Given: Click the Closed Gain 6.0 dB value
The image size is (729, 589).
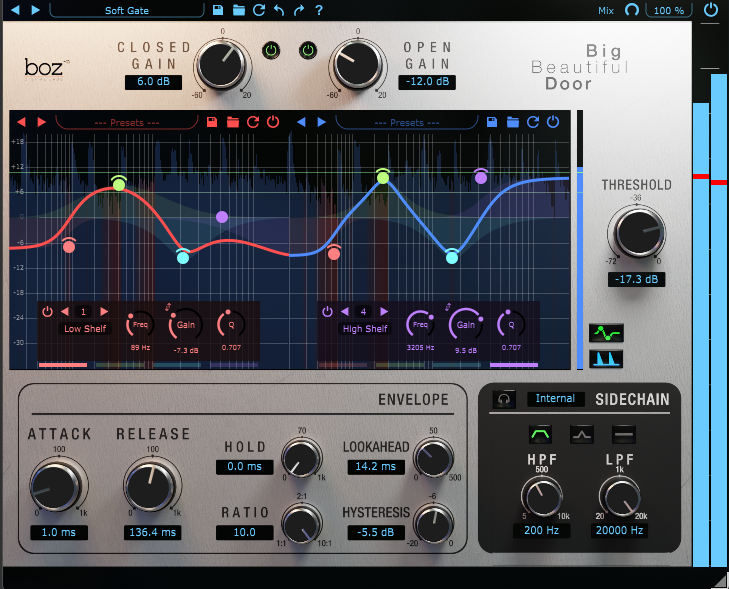Looking at the screenshot, I should (153, 82).
